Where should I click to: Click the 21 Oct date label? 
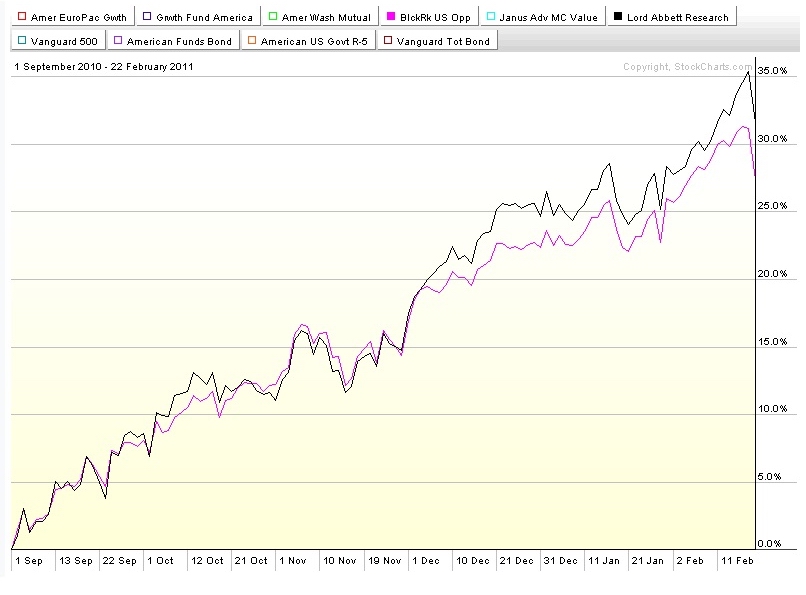251,561
